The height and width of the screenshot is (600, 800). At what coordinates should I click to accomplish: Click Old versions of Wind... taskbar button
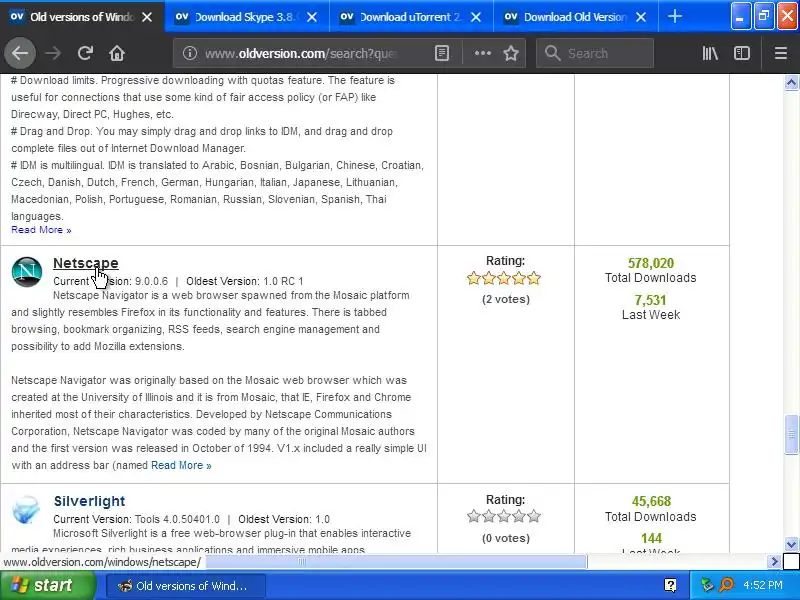pyautogui.click(x=186, y=586)
